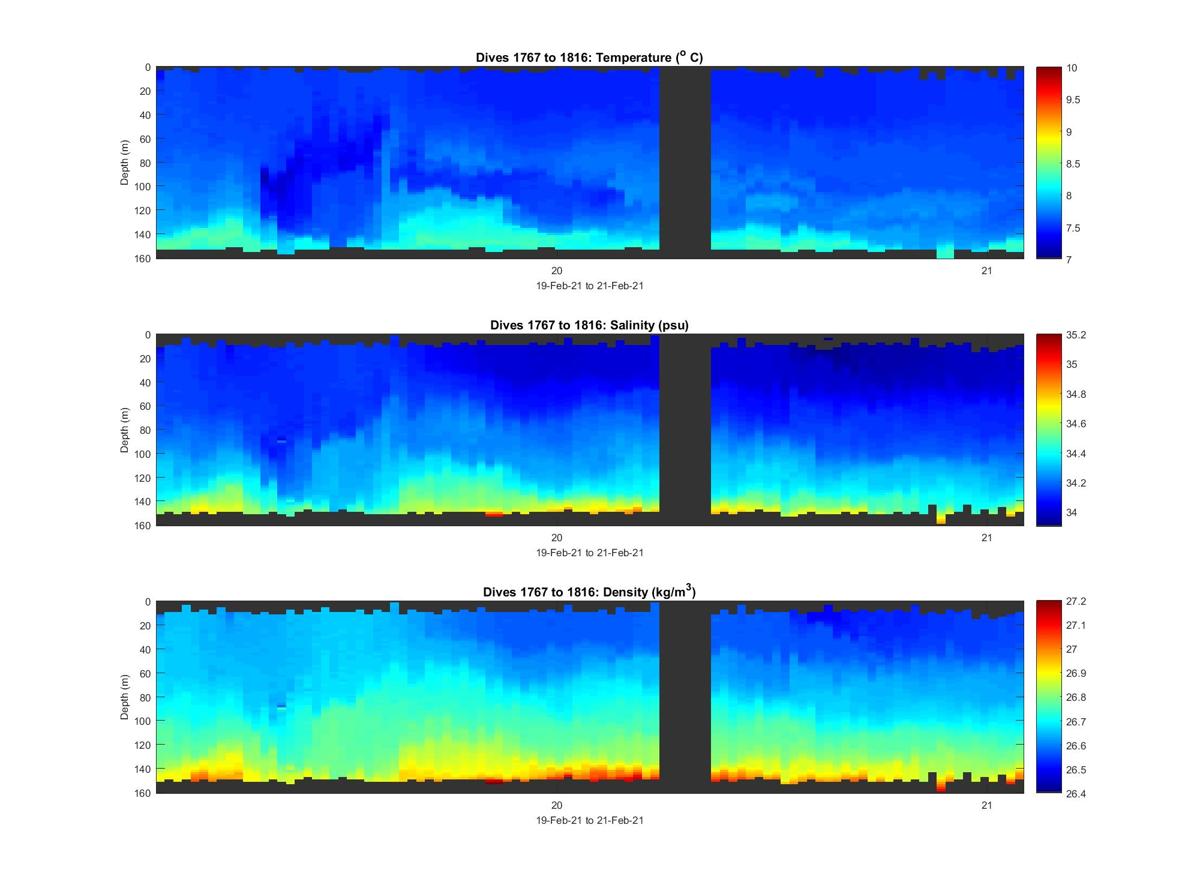Click the "34.2" tick on Salinity colorbar

(x=1077, y=483)
